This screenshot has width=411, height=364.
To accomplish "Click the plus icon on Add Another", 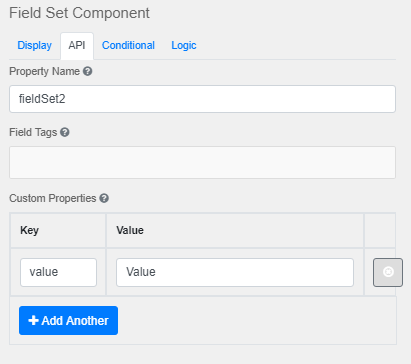I will (33, 320).
